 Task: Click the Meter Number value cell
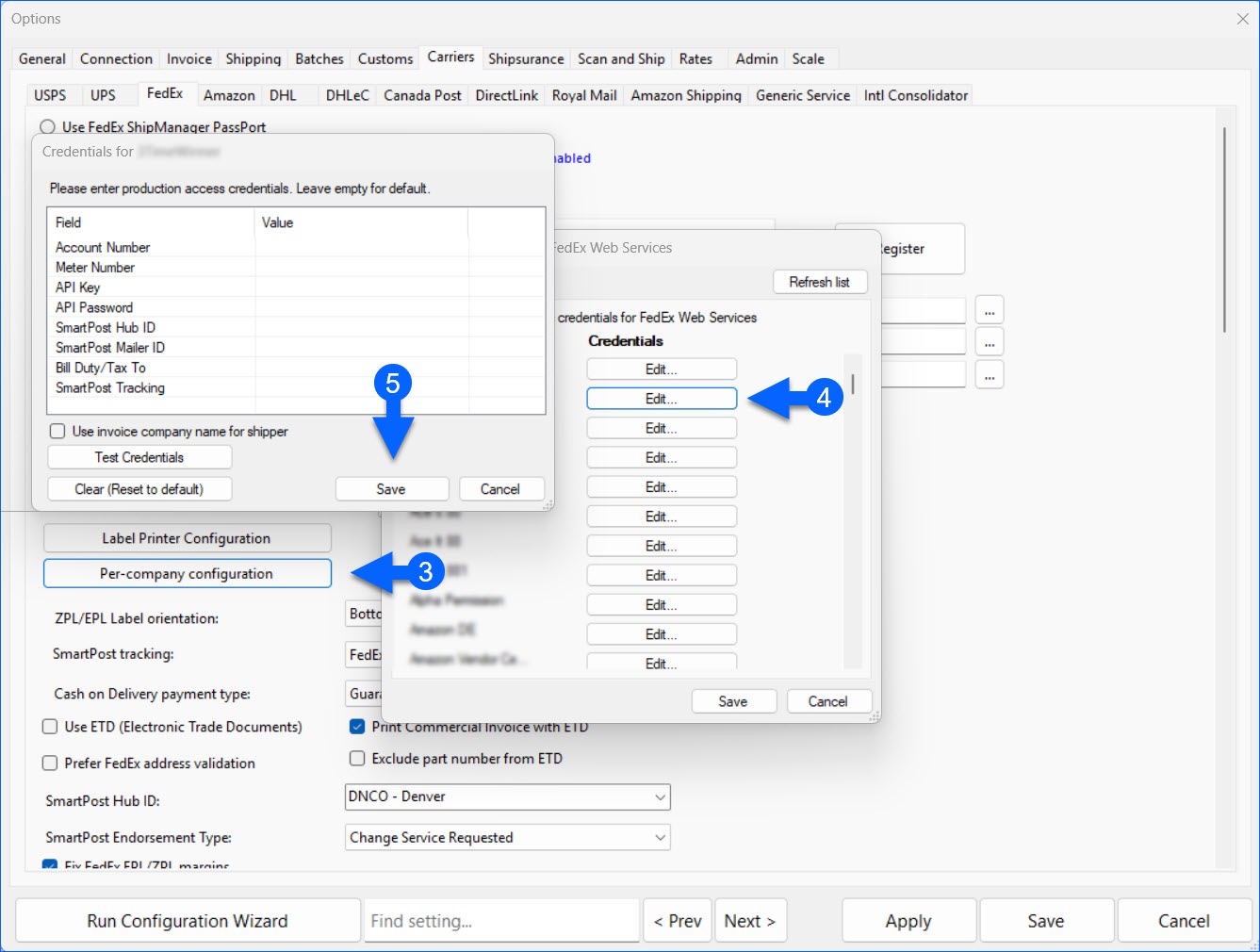(362, 268)
